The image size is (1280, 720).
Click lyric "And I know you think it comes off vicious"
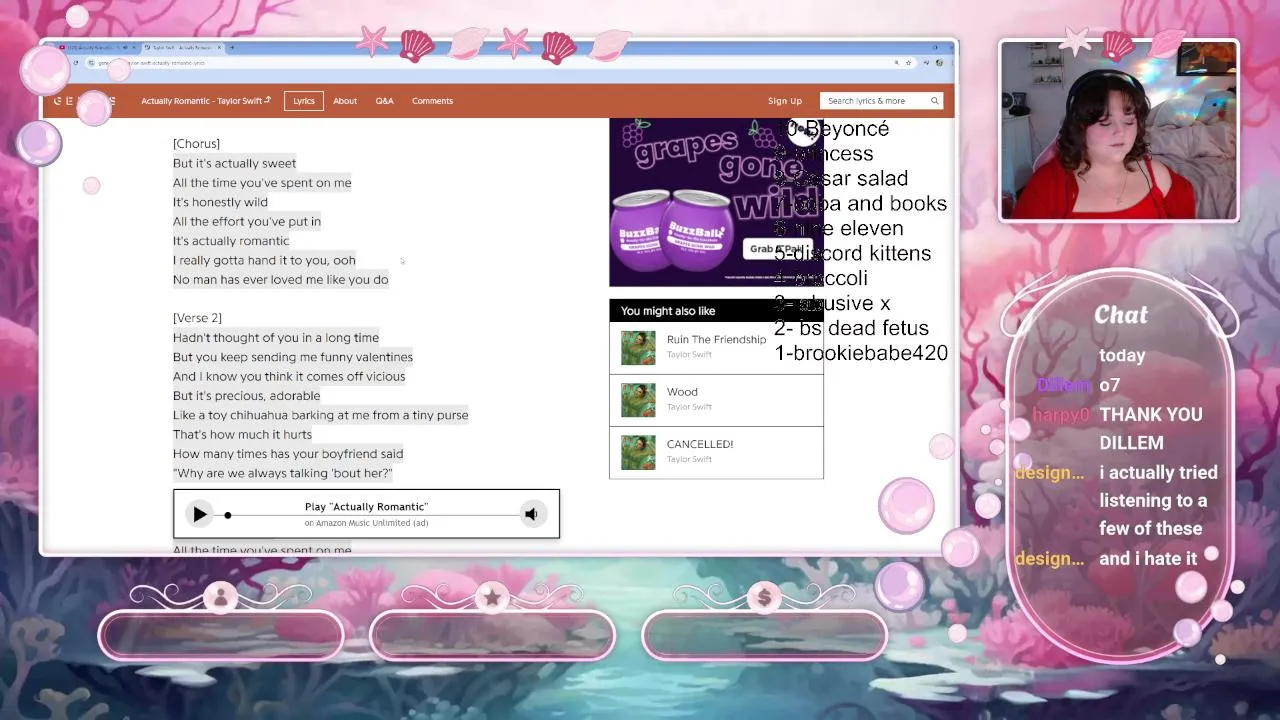click(289, 377)
